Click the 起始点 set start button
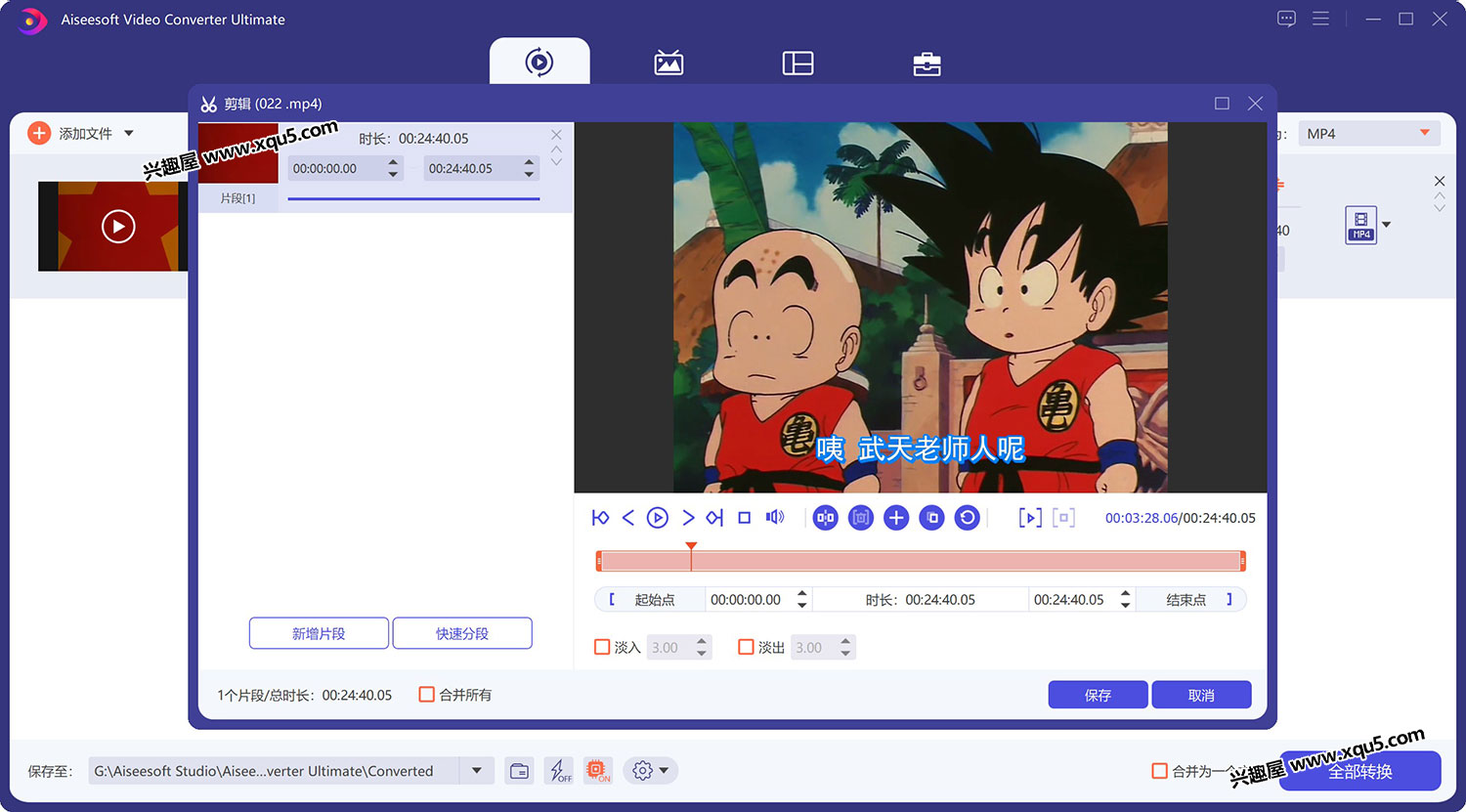1466x812 pixels. coord(650,600)
